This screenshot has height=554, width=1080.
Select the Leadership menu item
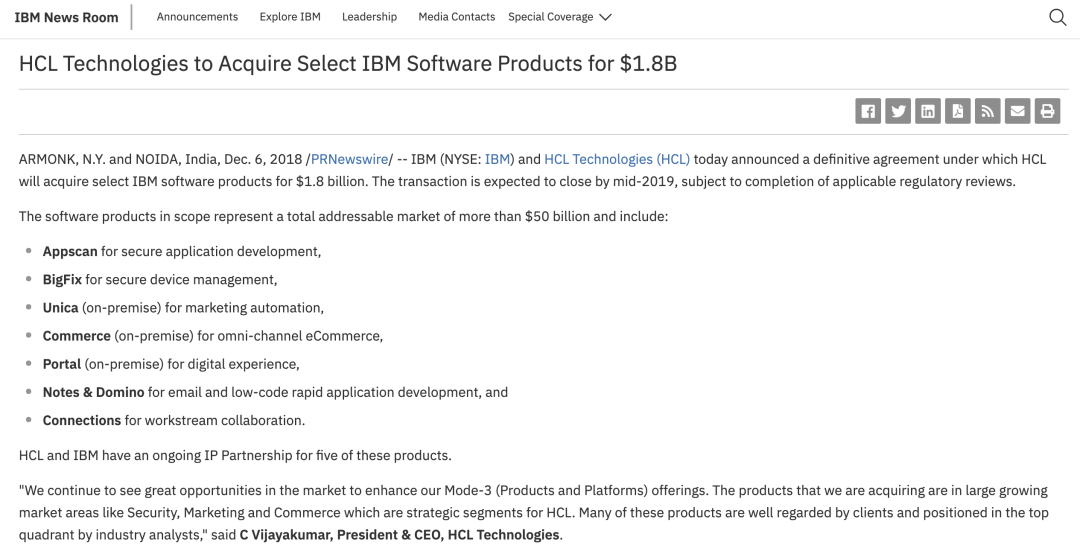[x=369, y=17]
